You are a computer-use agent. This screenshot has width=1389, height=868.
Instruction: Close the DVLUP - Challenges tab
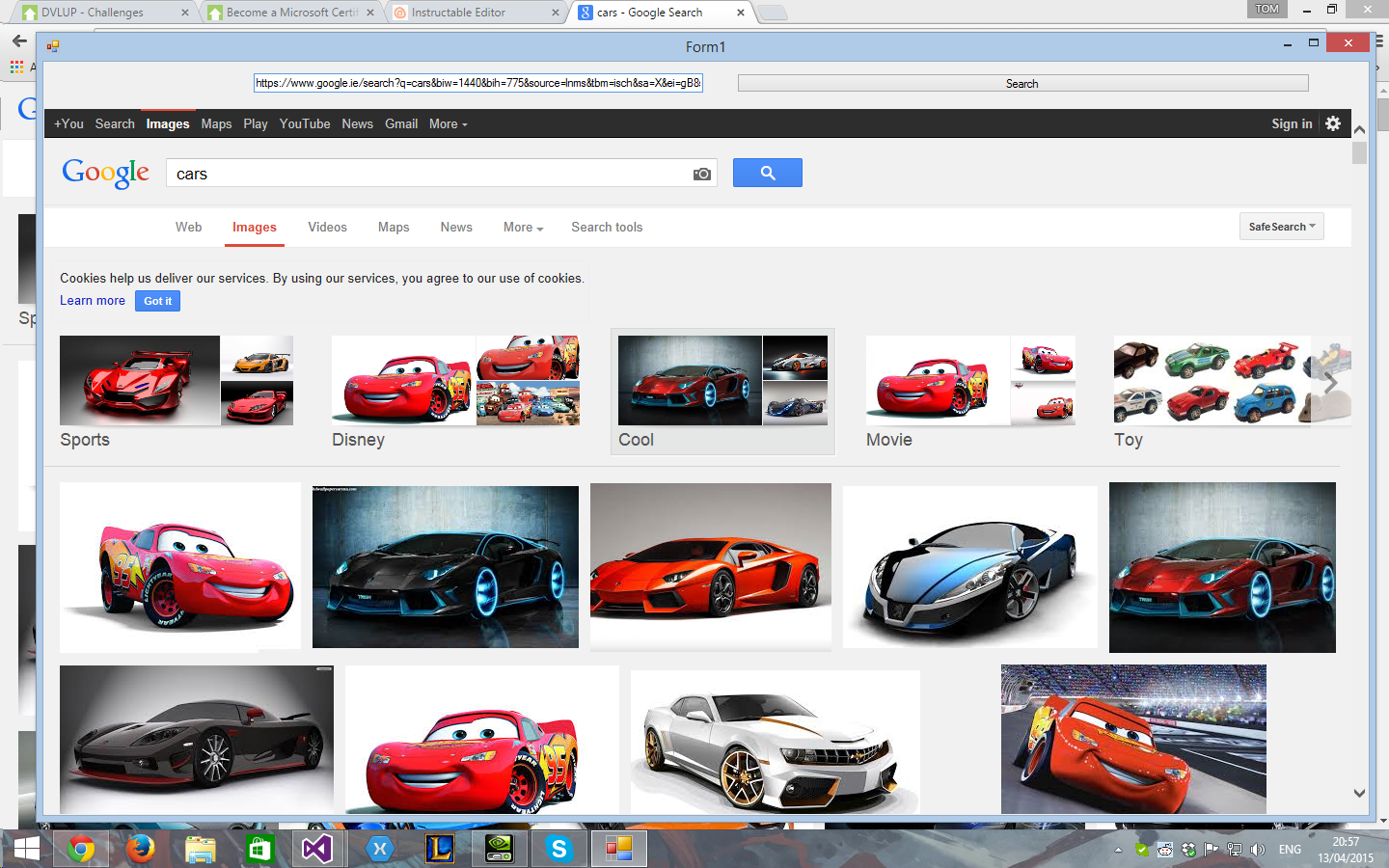[185, 13]
